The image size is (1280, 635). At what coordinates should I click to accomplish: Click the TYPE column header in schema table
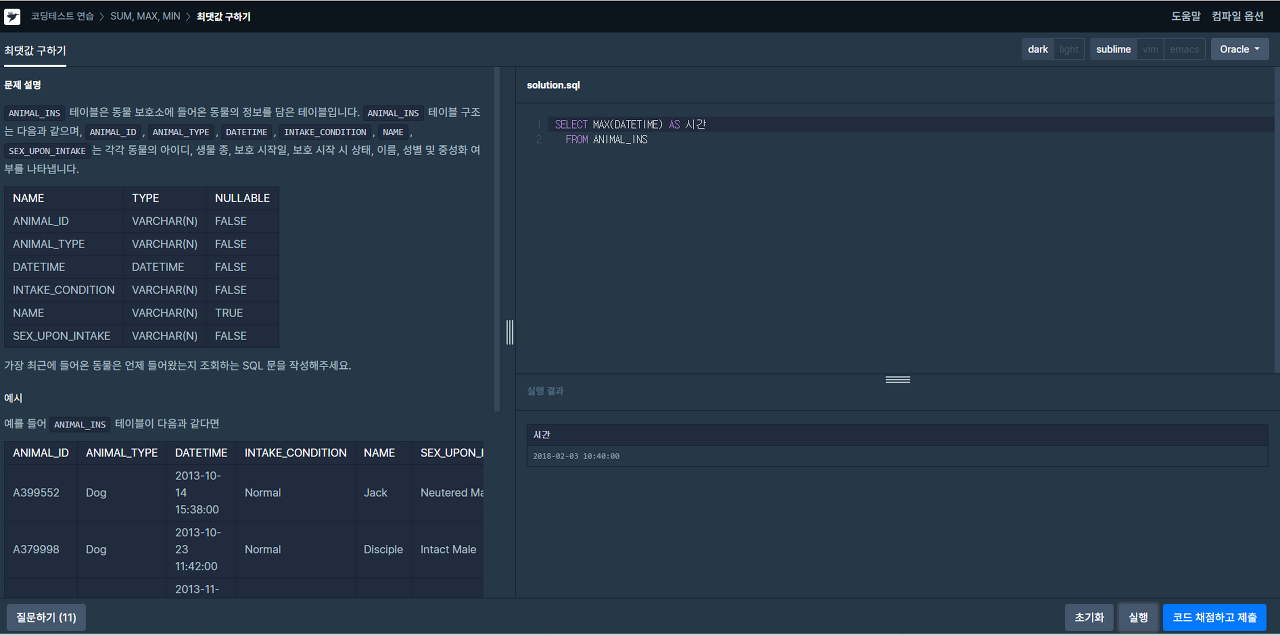(x=165, y=198)
